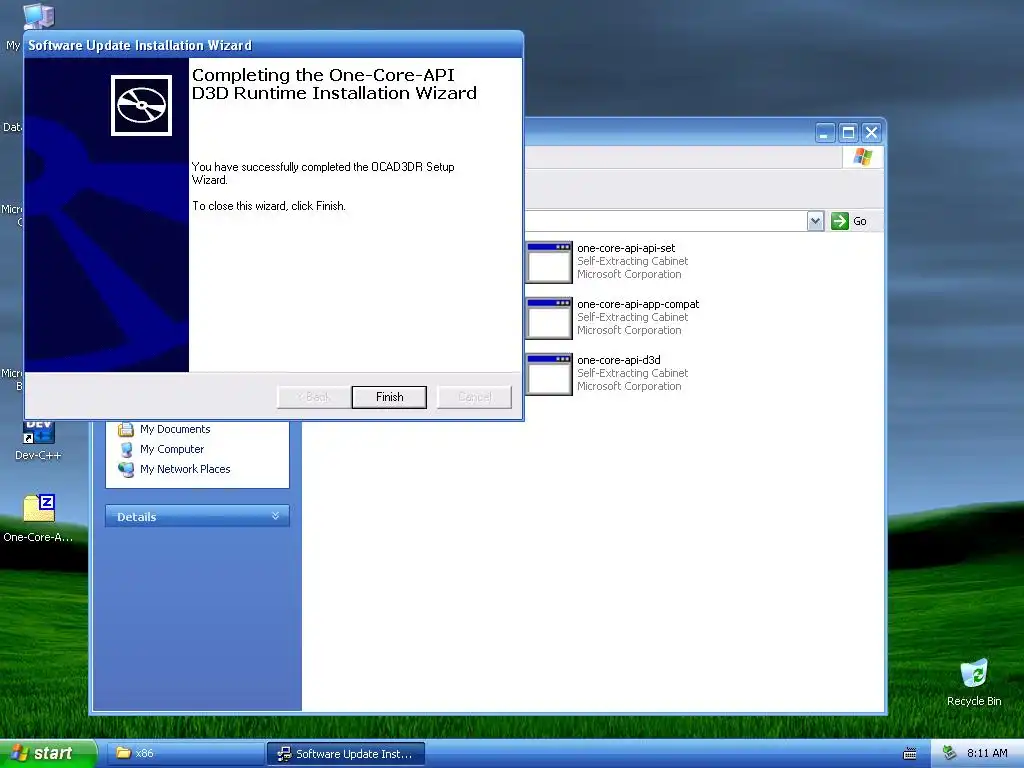Click the My Computer desktop icon
This screenshot has width=1024, height=768.
38,16
